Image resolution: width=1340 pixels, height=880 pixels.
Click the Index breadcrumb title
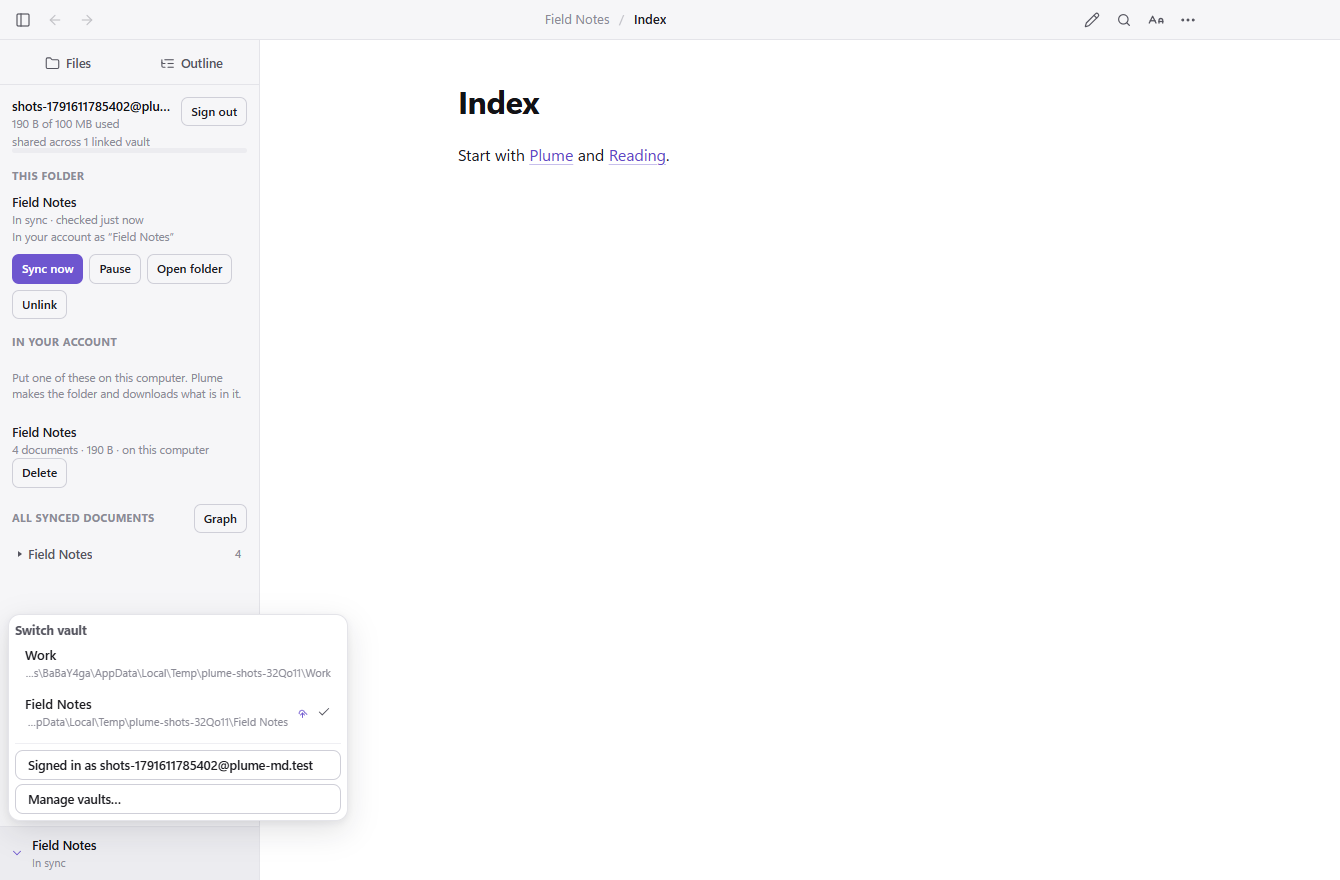pyautogui.click(x=650, y=20)
